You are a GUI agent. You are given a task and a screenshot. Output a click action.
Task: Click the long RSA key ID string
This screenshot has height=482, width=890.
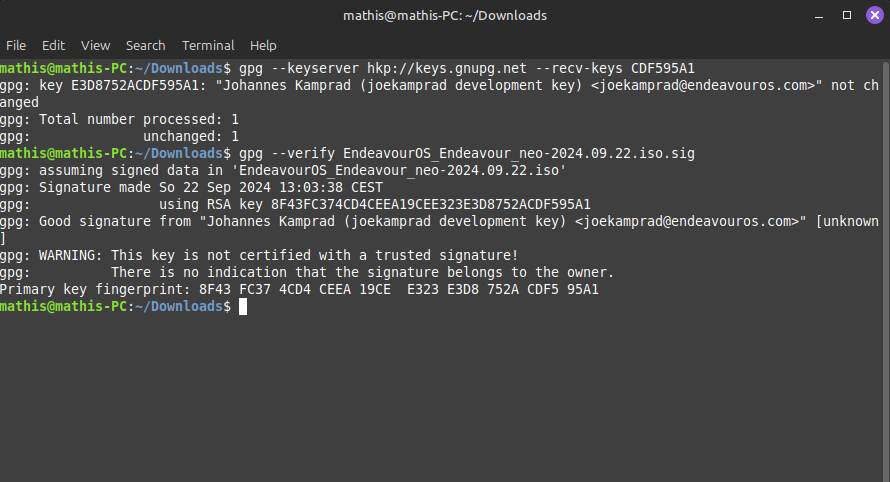pyautogui.click(x=431, y=204)
